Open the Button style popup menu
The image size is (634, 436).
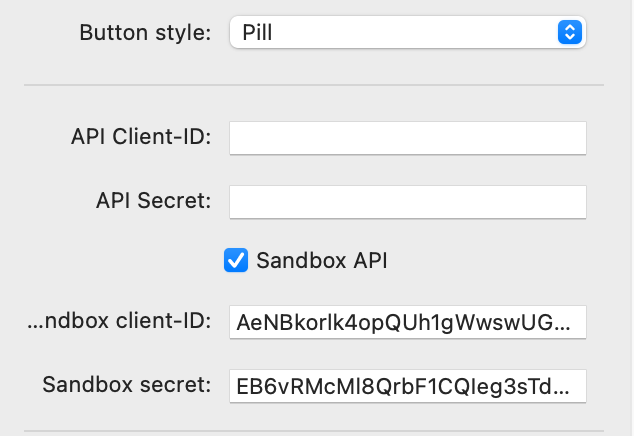[408, 32]
